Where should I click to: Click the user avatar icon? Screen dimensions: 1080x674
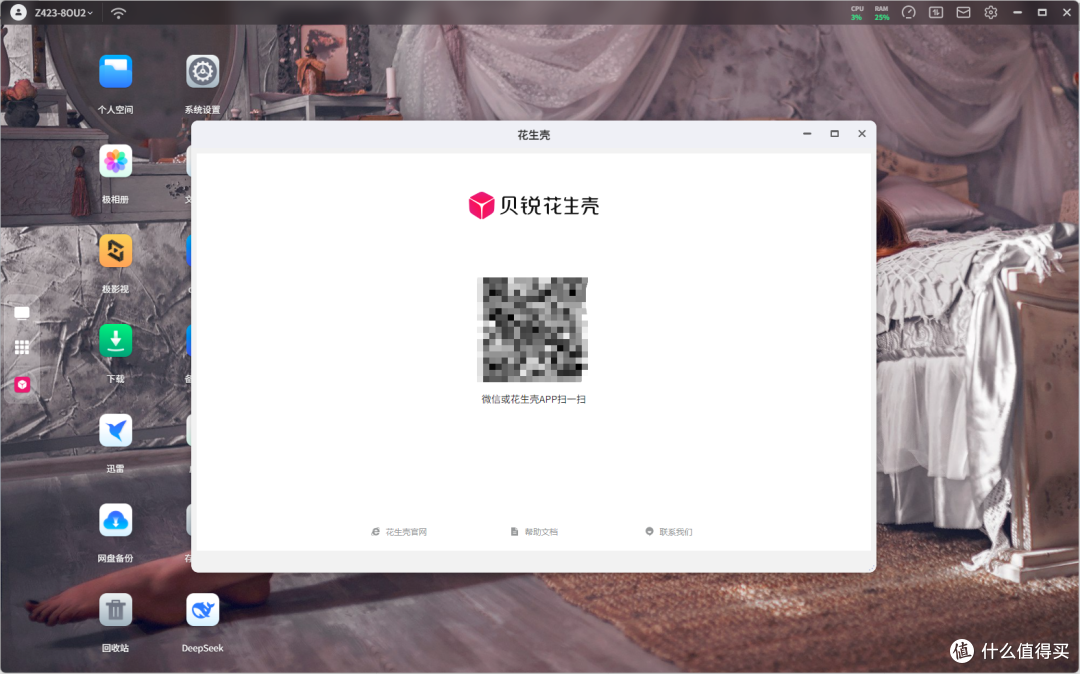pyautogui.click(x=18, y=12)
